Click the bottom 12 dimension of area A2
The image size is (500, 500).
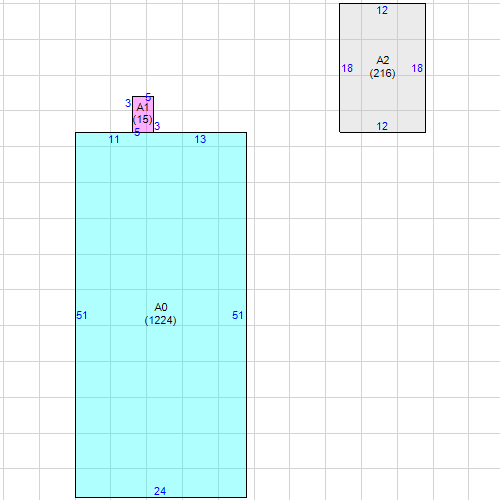(x=382, y=126)
